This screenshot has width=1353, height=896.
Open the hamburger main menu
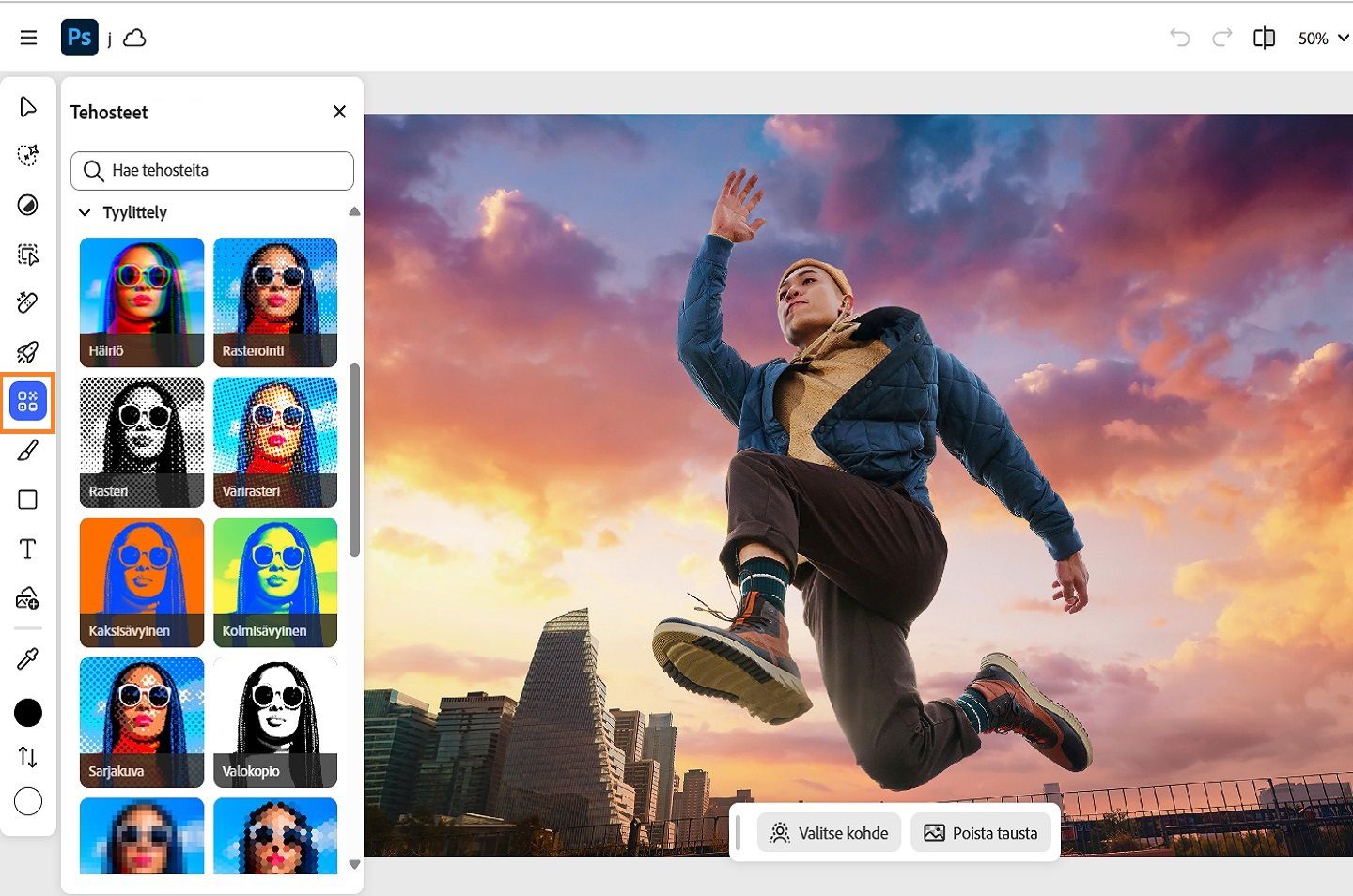pyautogui.click(x=28, y=38)
